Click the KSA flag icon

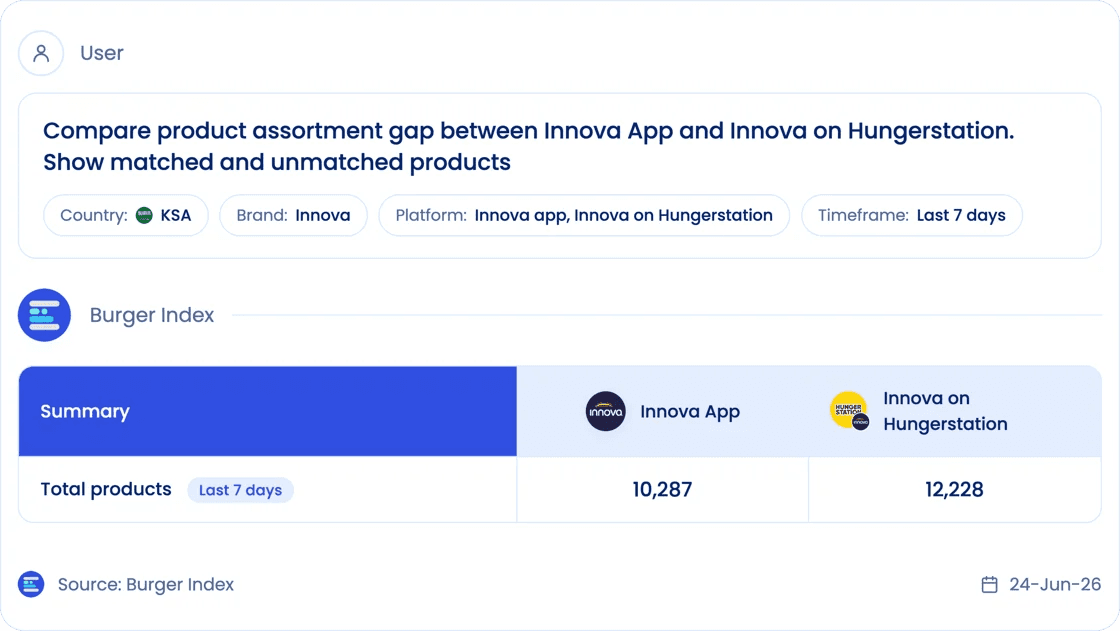144,215
